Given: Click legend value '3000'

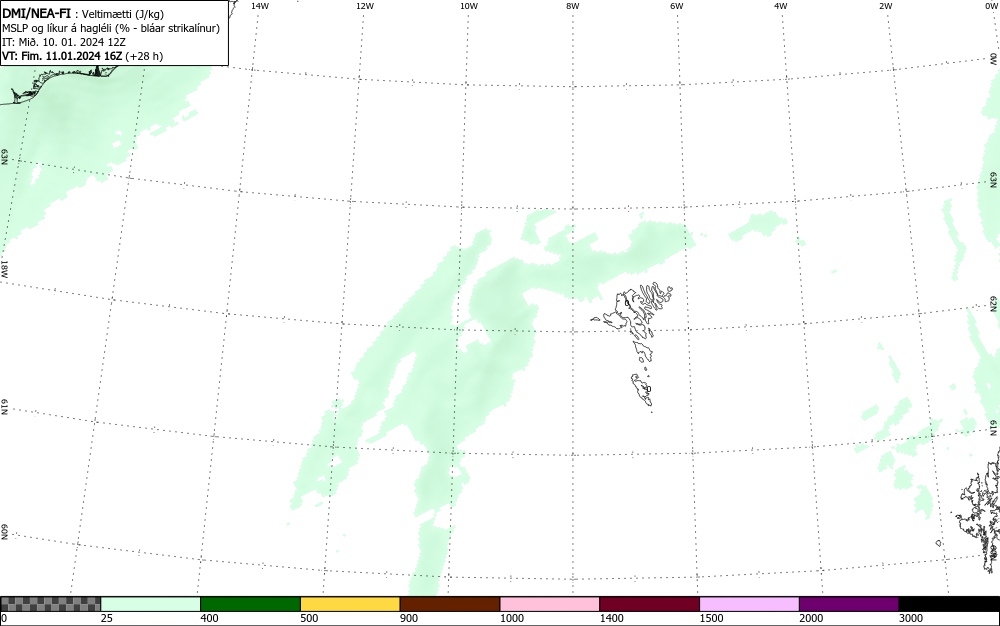Looking at the screenshot, I should 911,618.
